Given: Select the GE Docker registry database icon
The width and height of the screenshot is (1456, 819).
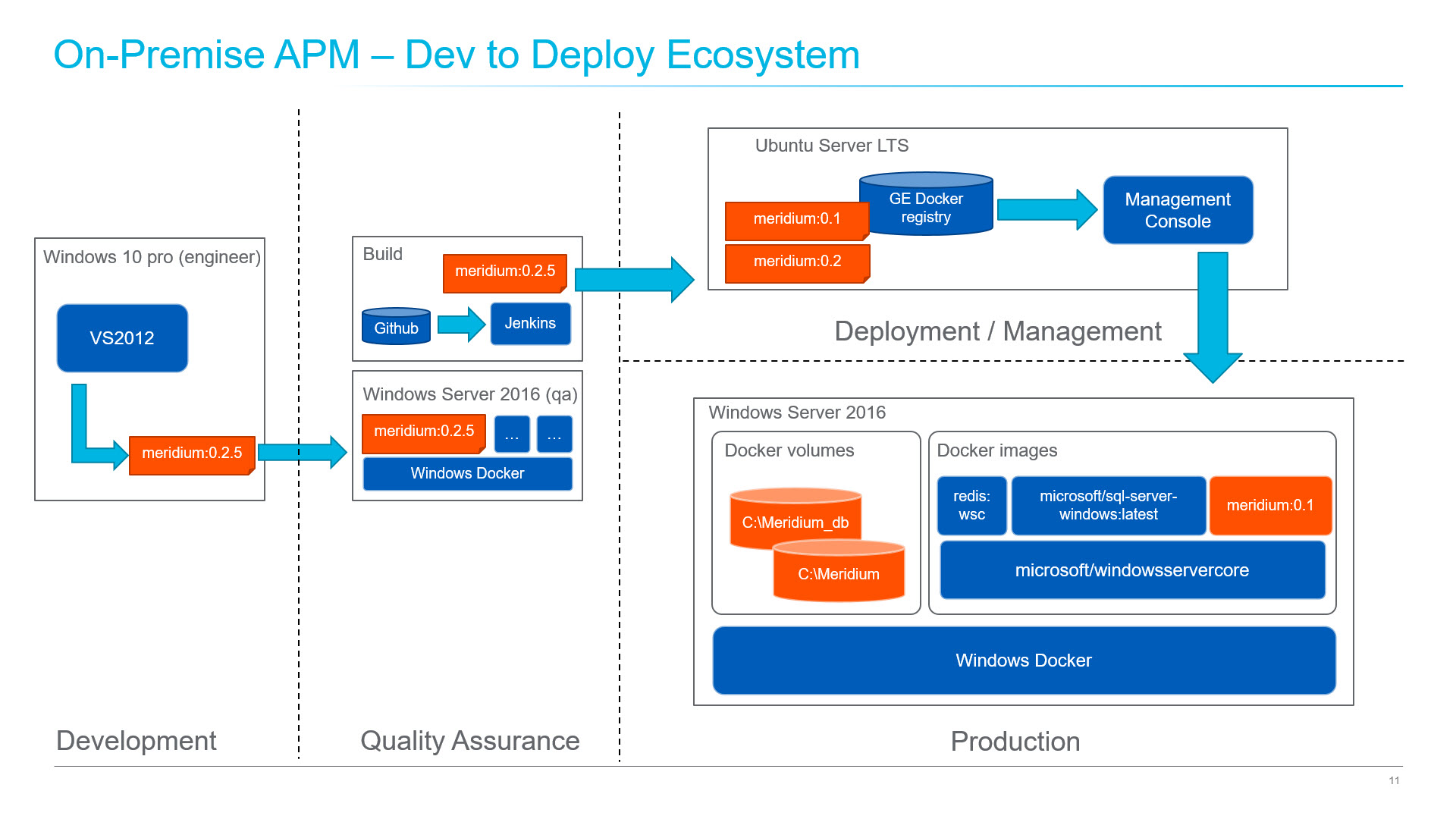Looking at the screenshot, I should [x=926, y=205].
